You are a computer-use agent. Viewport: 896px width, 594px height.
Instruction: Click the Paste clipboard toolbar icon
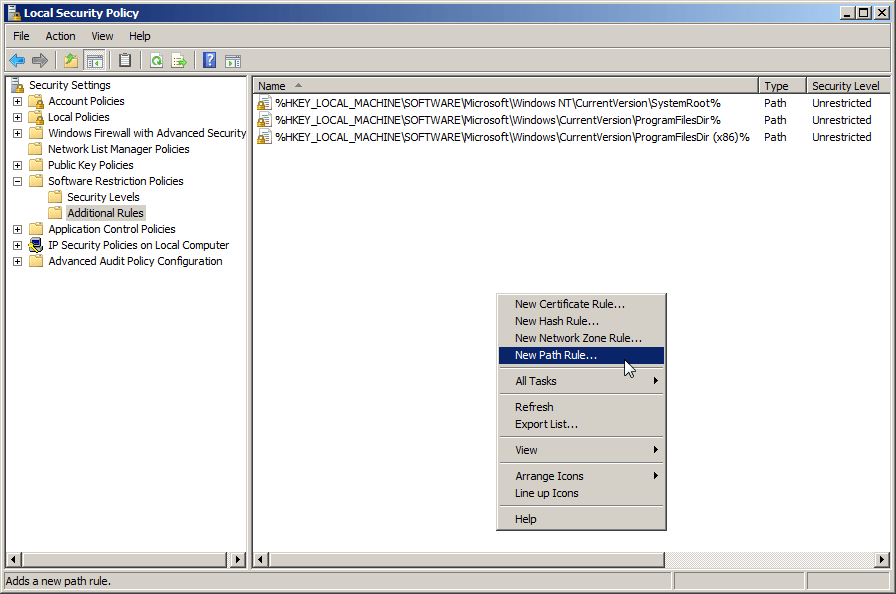(x=125, y=60)
